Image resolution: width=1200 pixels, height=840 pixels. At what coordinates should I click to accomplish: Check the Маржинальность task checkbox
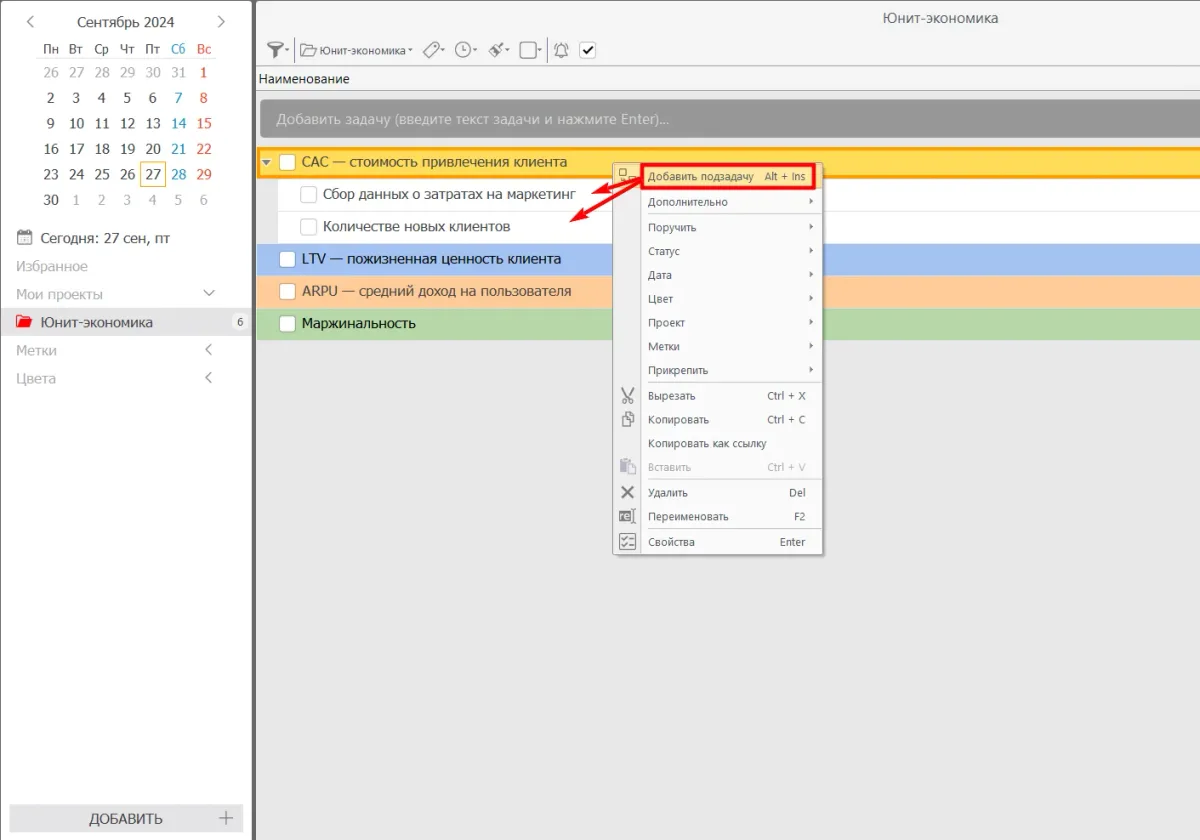[x=287, y=324]
